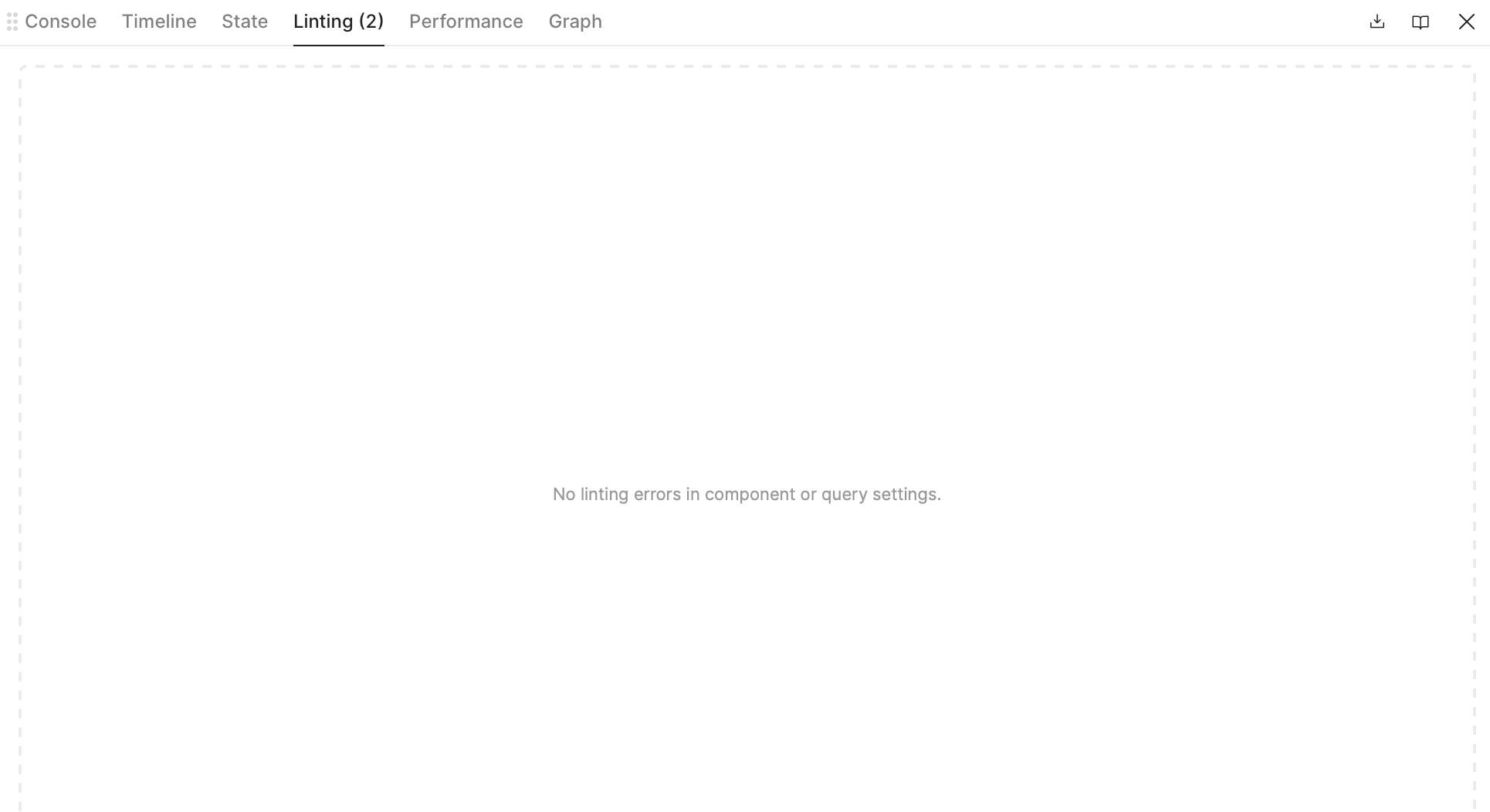The image size is (1490, 812).
Task: Click the download logs icon
Action: point(1377,22)
